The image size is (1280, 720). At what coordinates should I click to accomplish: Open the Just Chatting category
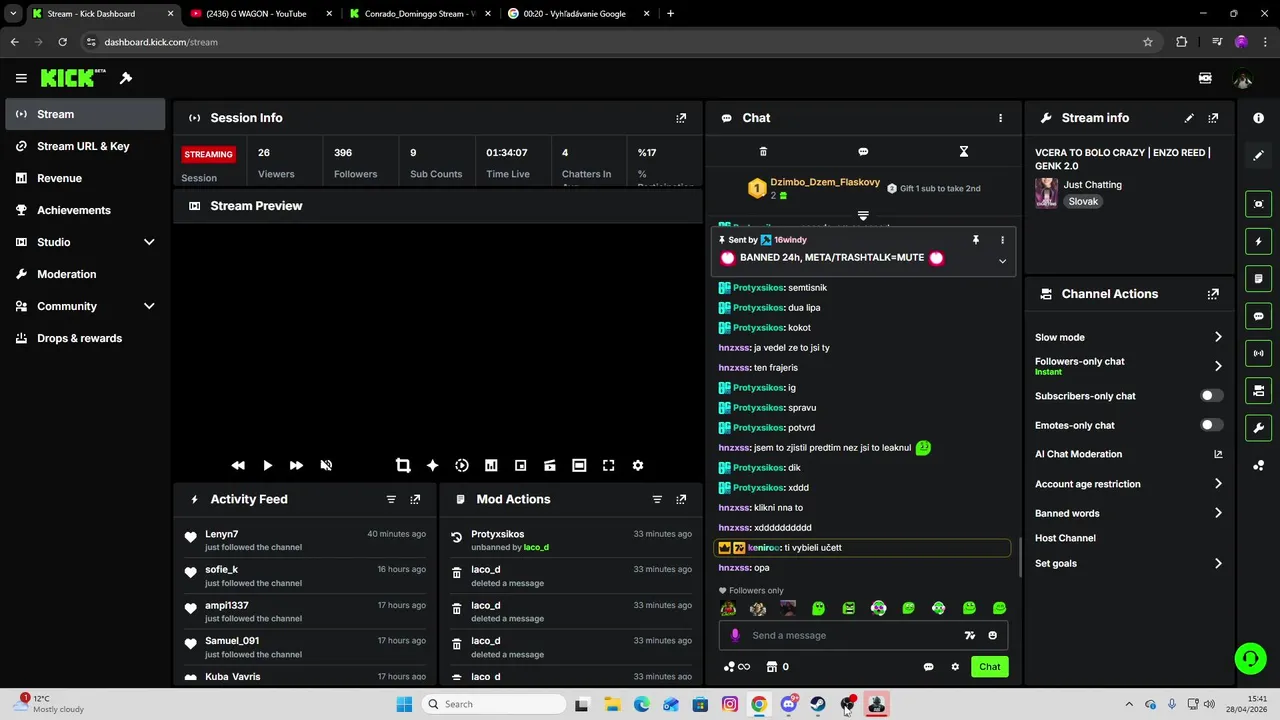point(1092,185)
